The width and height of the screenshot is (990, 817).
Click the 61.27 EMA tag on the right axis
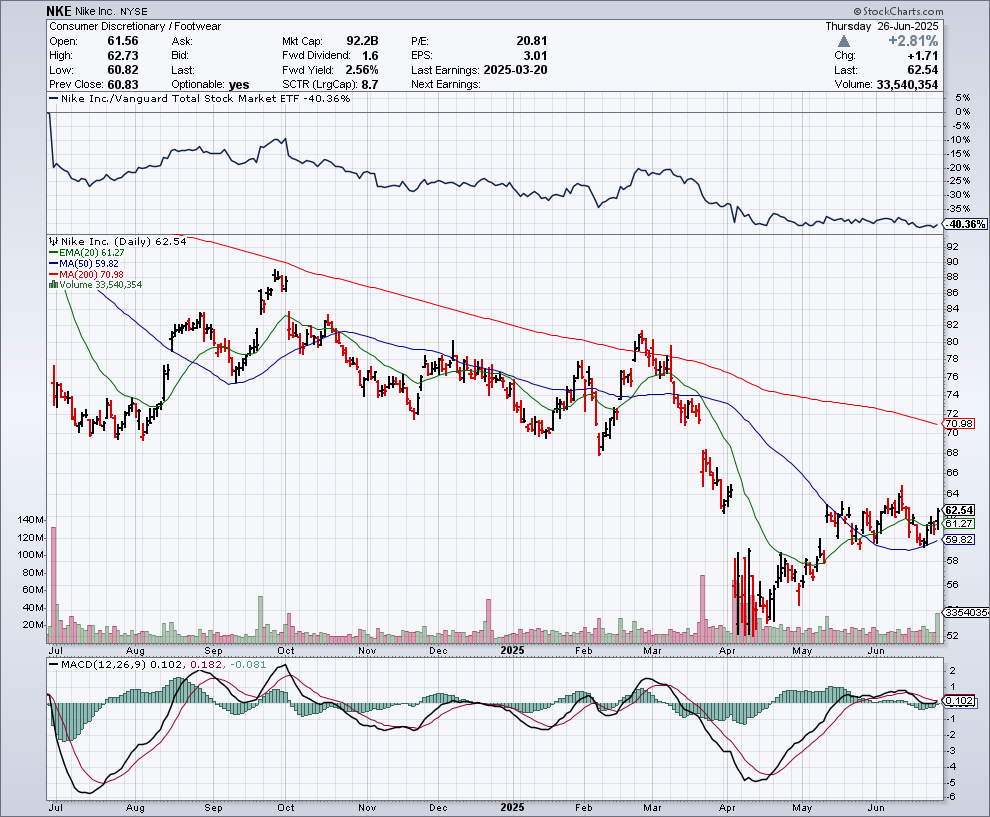click(x=960, y=523)
